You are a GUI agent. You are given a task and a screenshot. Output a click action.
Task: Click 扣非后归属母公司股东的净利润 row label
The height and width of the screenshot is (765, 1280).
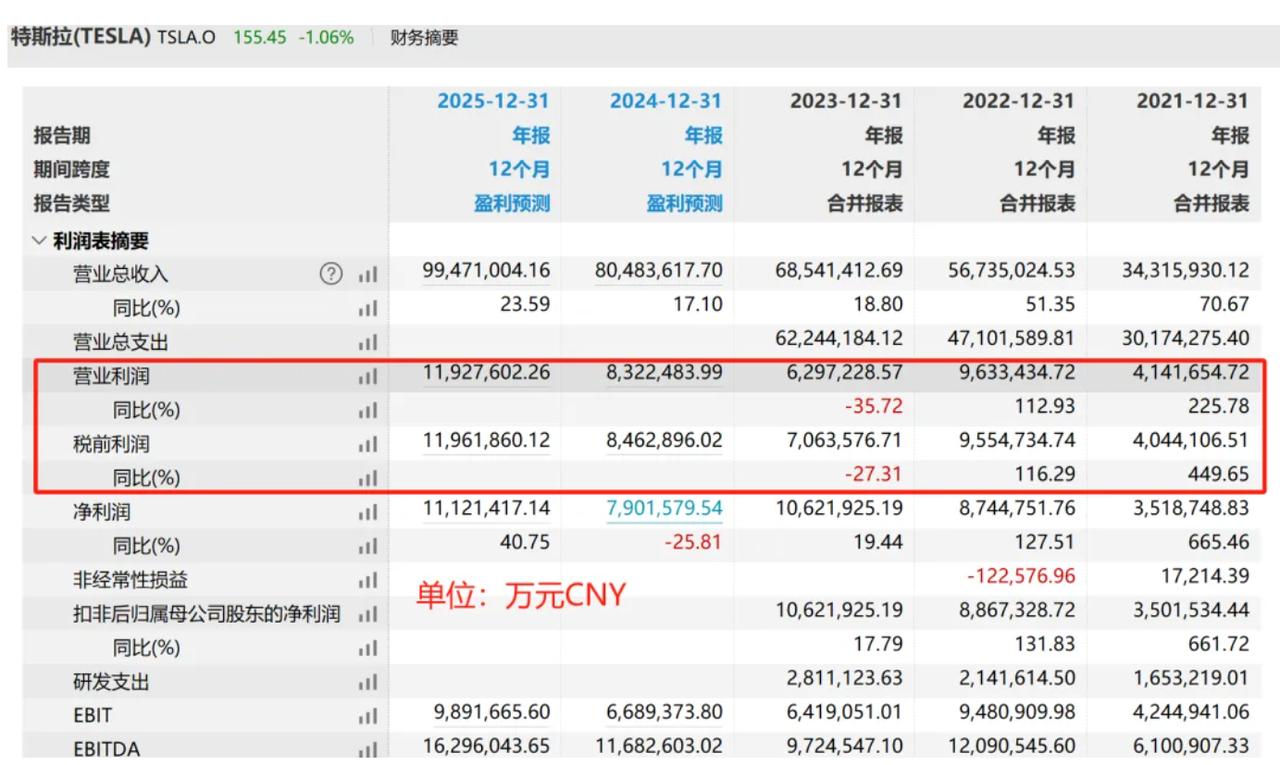[x=207, y=614]
